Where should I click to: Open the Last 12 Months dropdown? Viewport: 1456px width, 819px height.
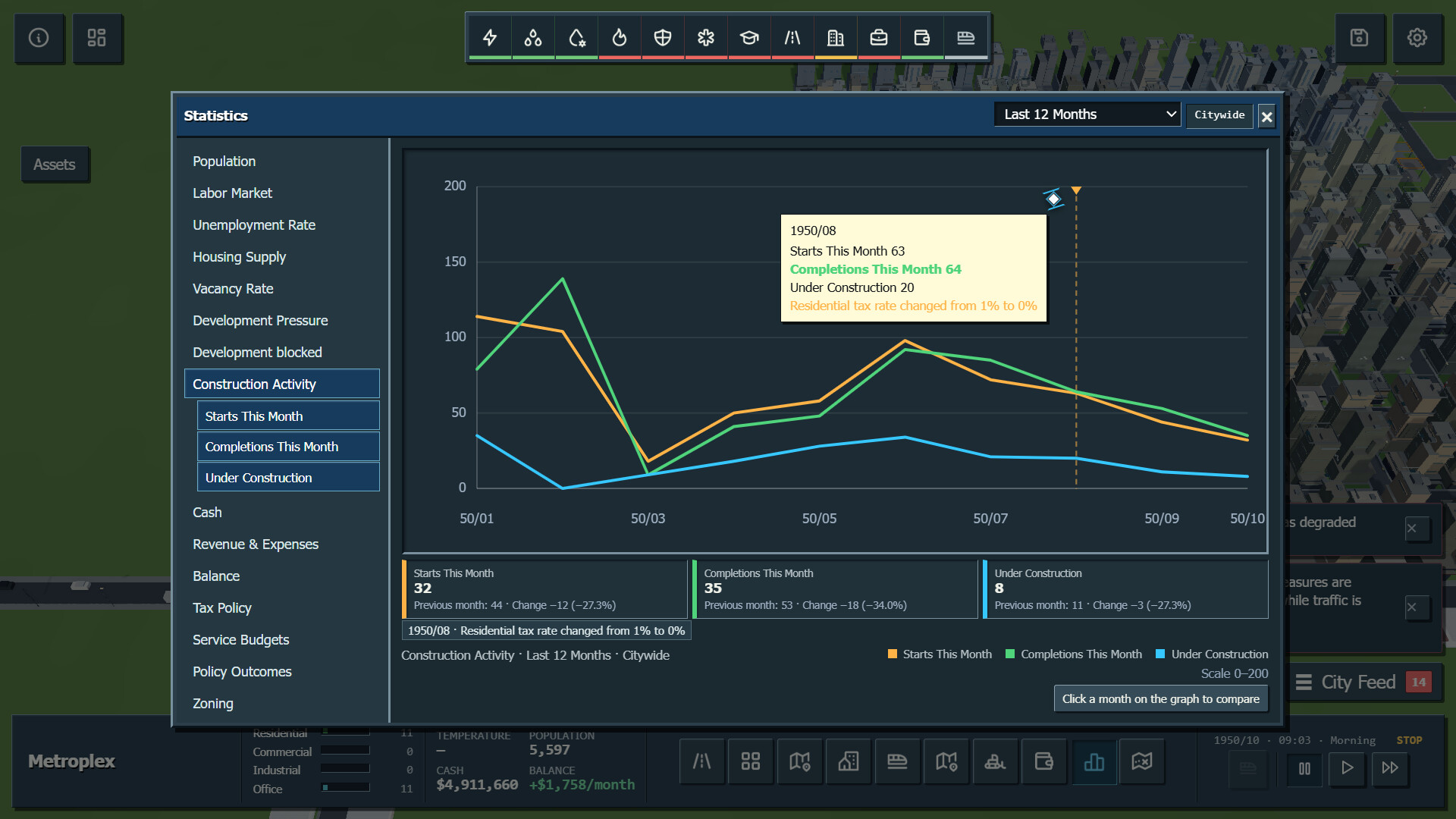1087,115
